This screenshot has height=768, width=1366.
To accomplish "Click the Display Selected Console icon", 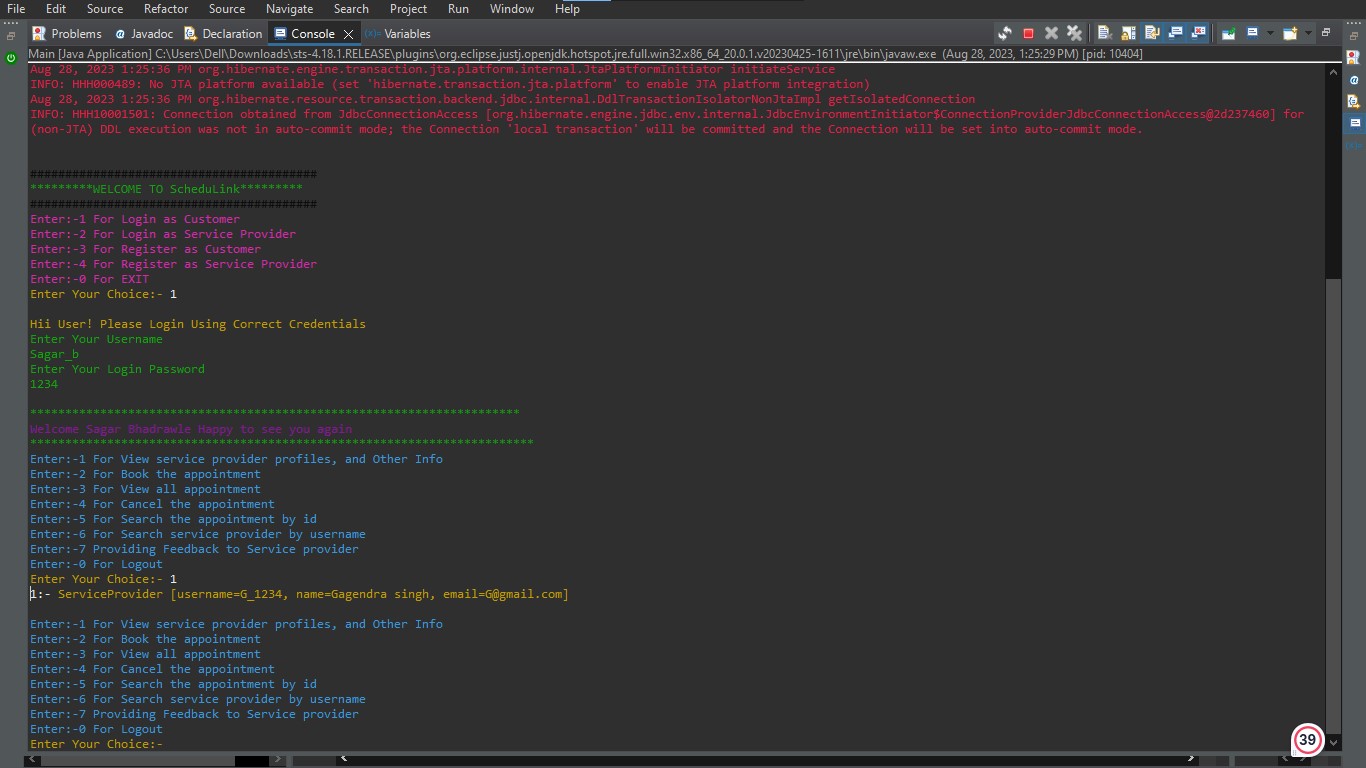I will click(x=1252, y=33).
